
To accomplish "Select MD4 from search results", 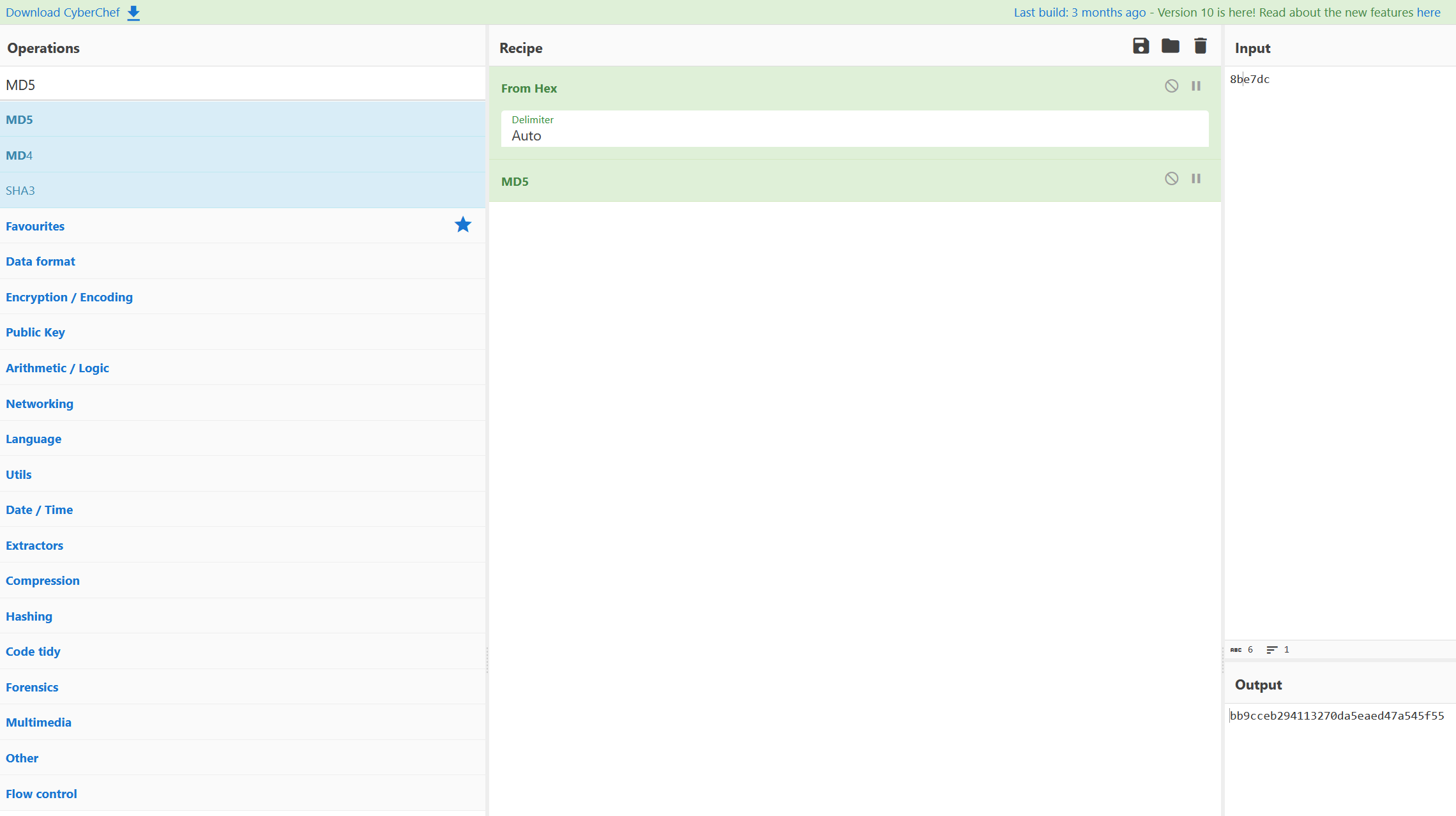I will [243, 155].
